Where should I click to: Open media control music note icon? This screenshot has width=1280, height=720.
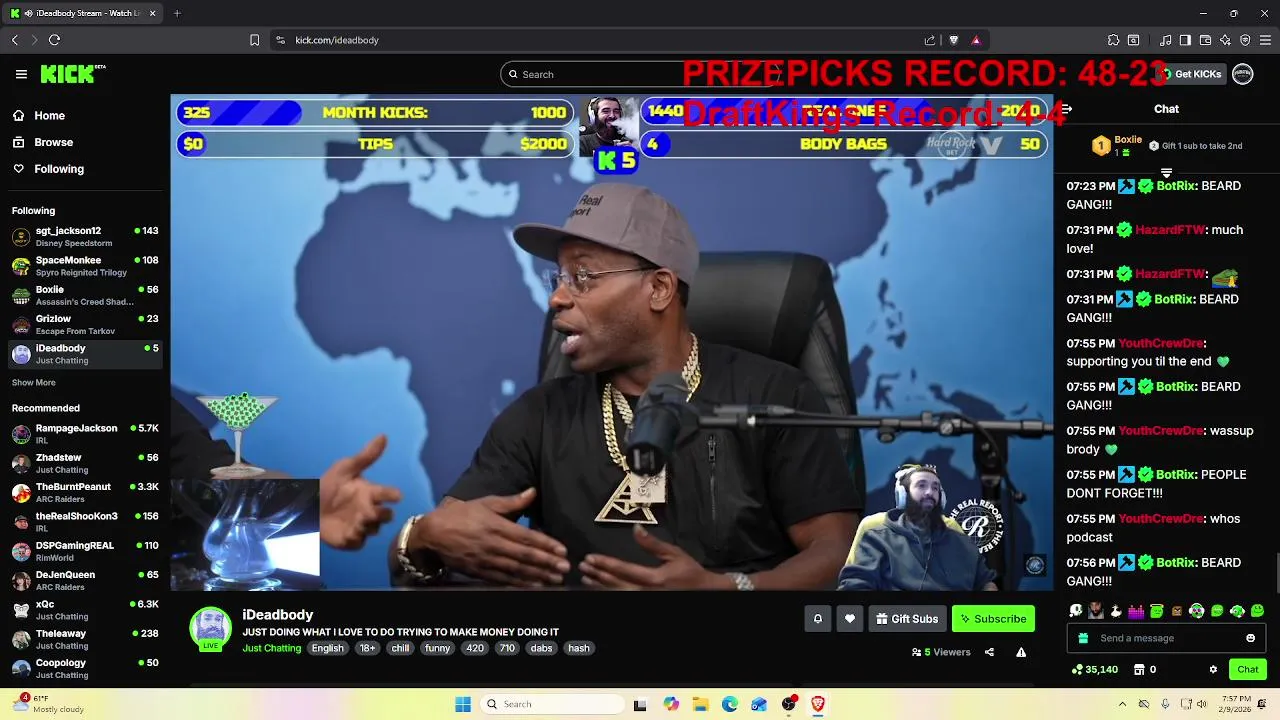click(1165, 40)
